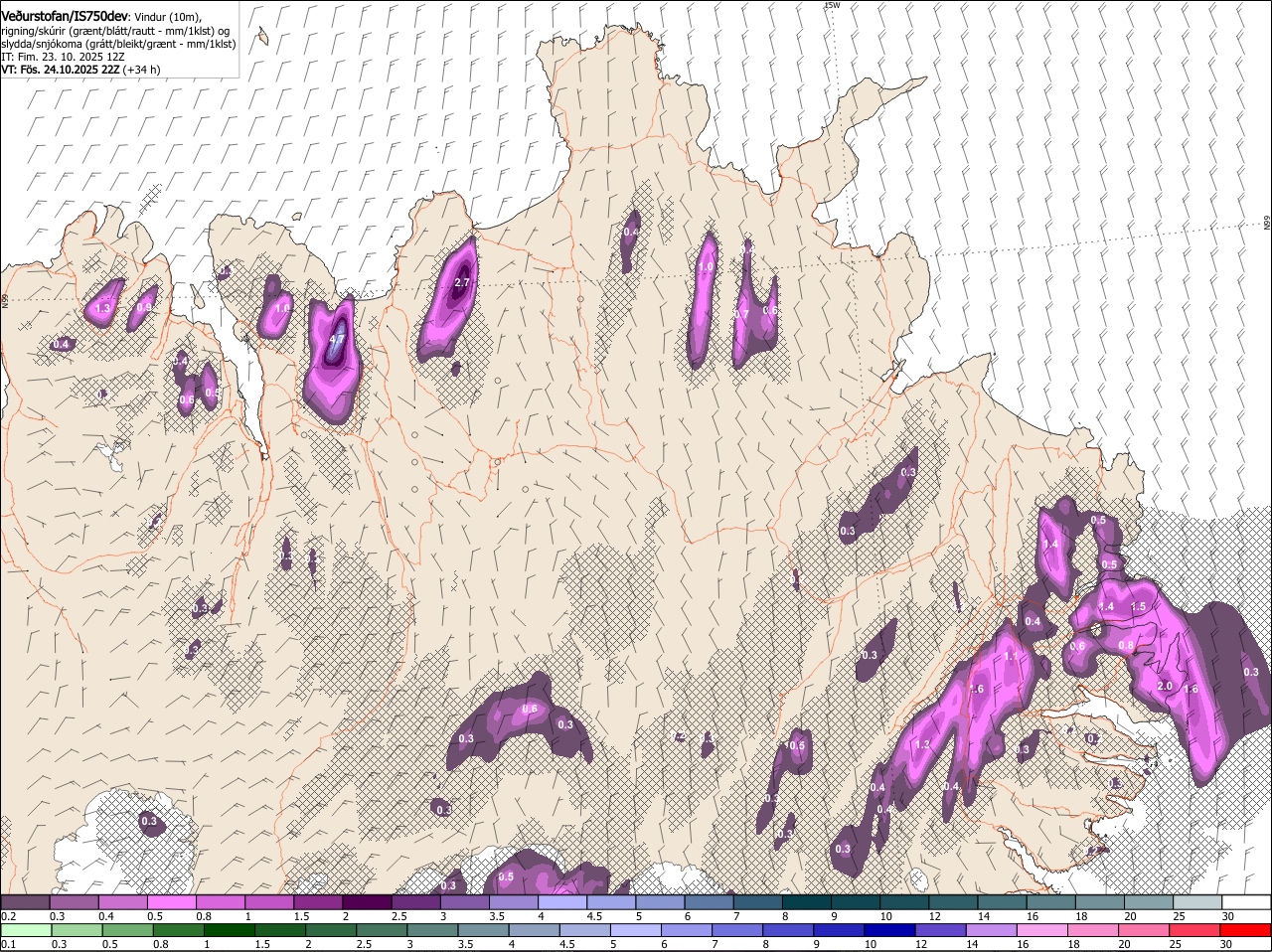This screenshot has width=1272, height=952.
Task: Click the 1.1 precipitation value on the map
Action: (x=1011, y=657)
